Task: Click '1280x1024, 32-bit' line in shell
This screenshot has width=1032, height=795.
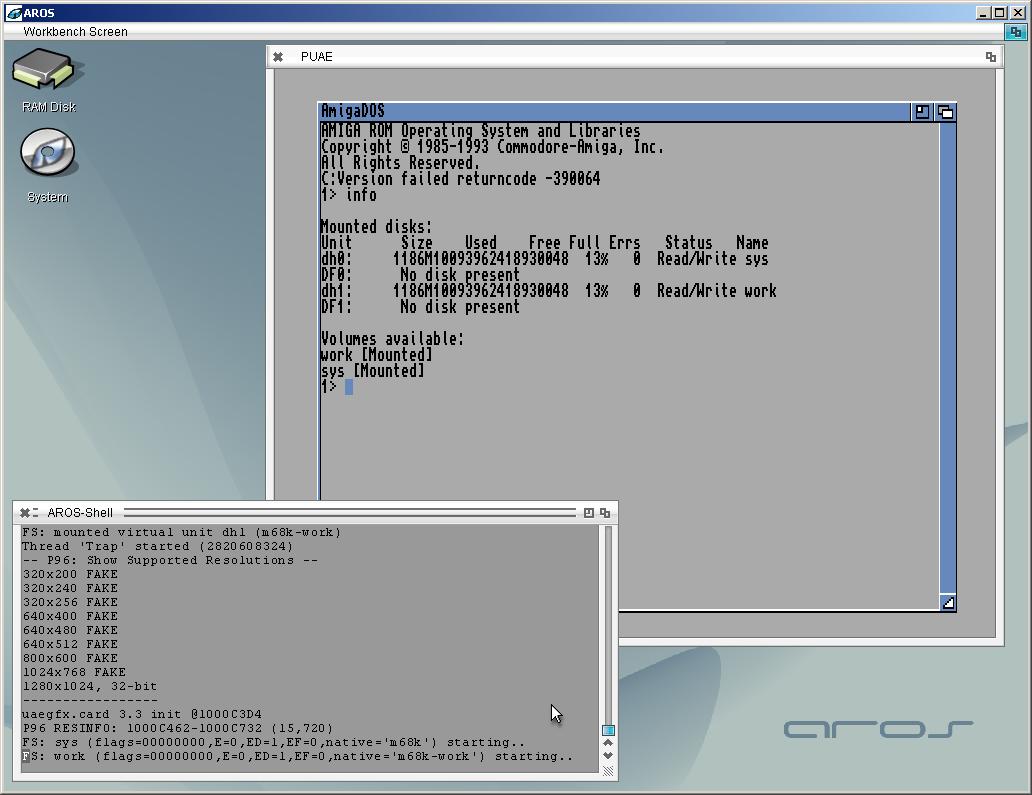Action: click(x=90, y=686)
